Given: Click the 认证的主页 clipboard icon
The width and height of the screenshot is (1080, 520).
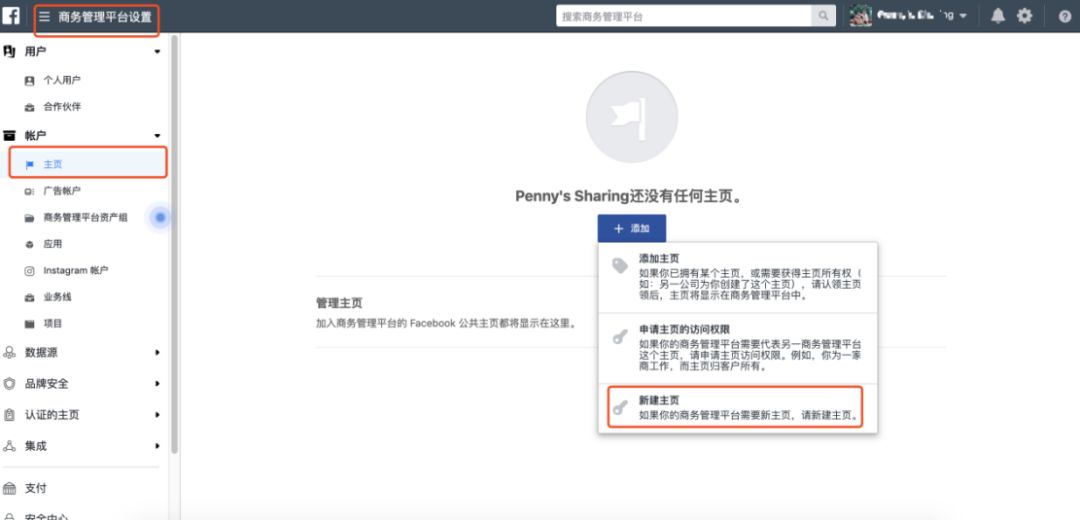Looking at the screenshot, I should (x=10, y=415).
